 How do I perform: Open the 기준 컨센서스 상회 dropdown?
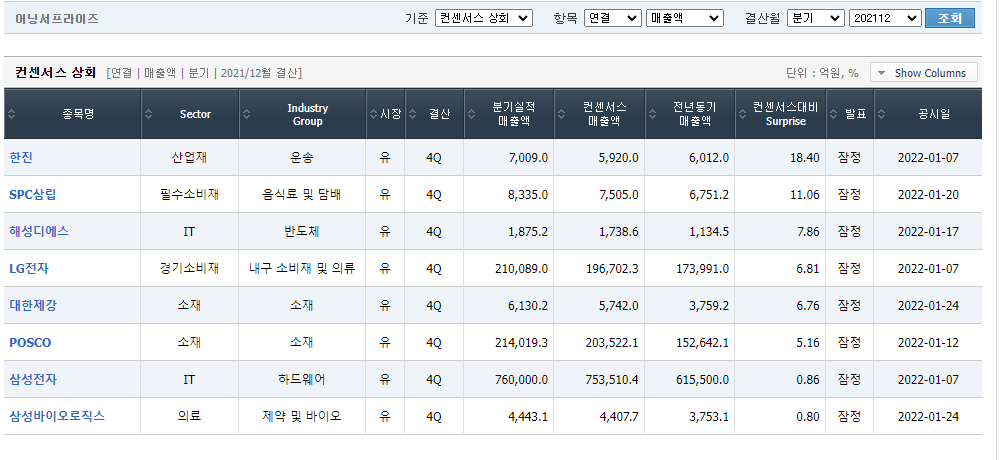tap(483, 18)
